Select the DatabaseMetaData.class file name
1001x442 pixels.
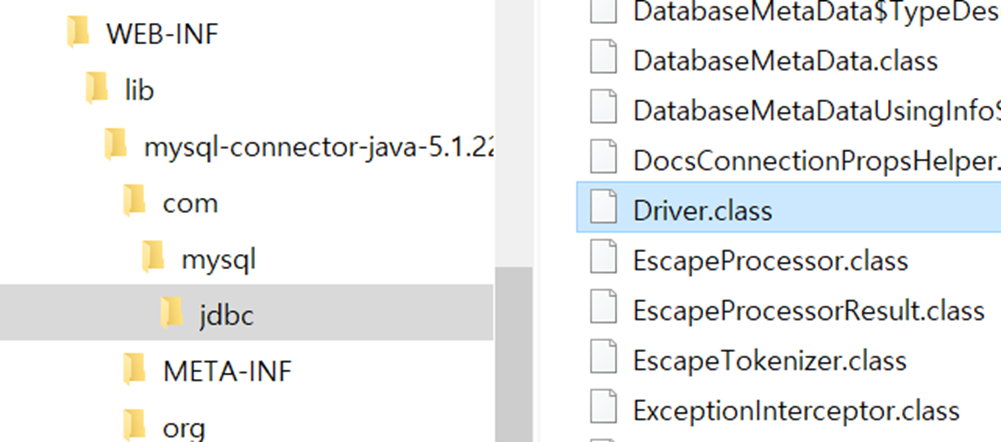tap(785, 61)
